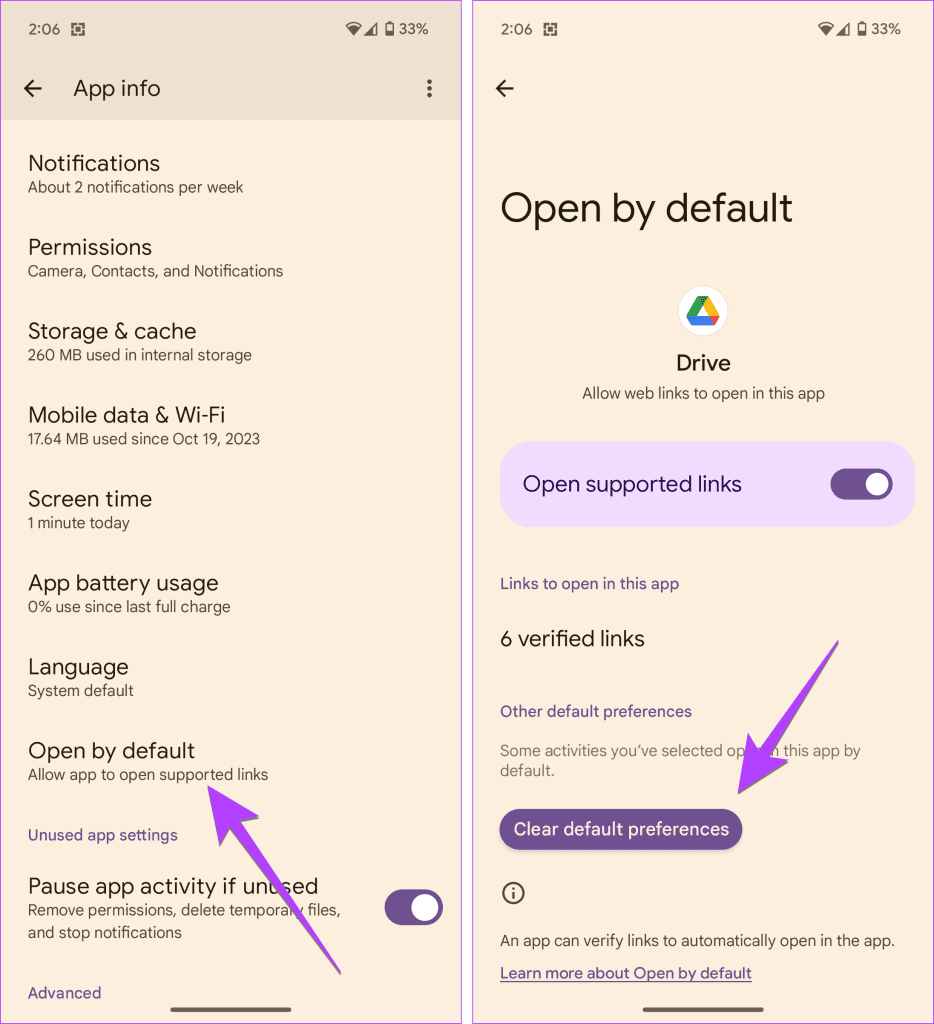Go back from App info screen
Image resolution: width=934 pixels, height=1024 pixels.
coord(33,88)
